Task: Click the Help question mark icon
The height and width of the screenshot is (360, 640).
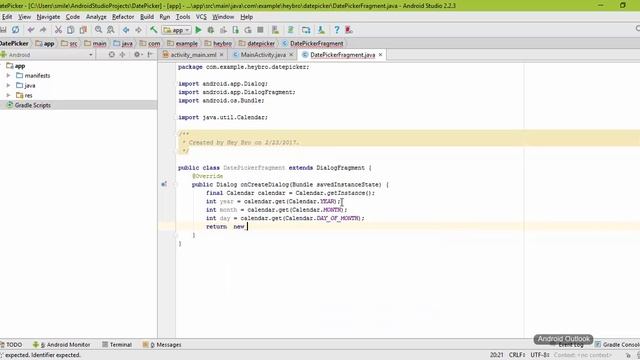Action: point(336,30)
